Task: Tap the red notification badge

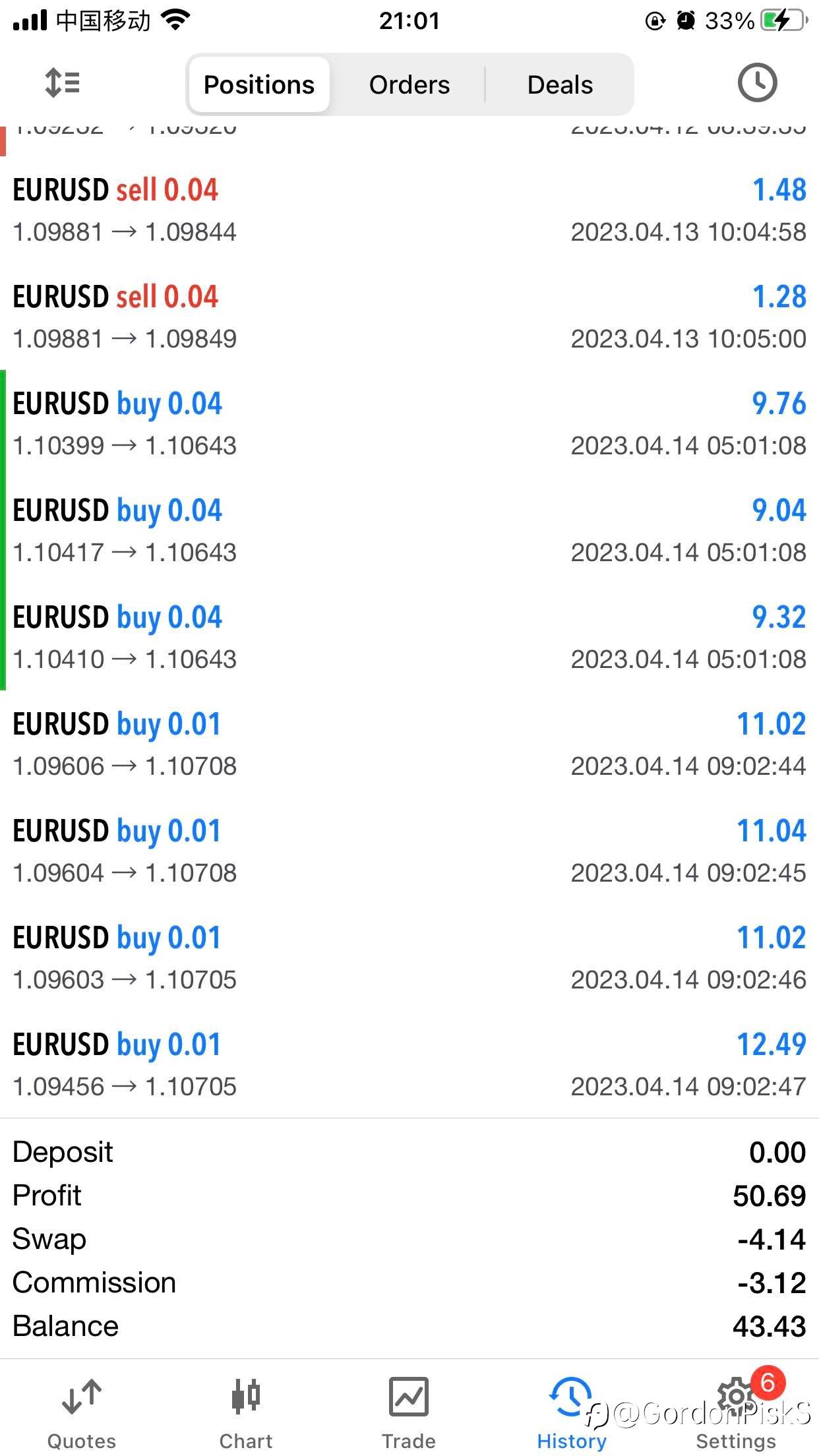Action: click(x=768, y=1383)
